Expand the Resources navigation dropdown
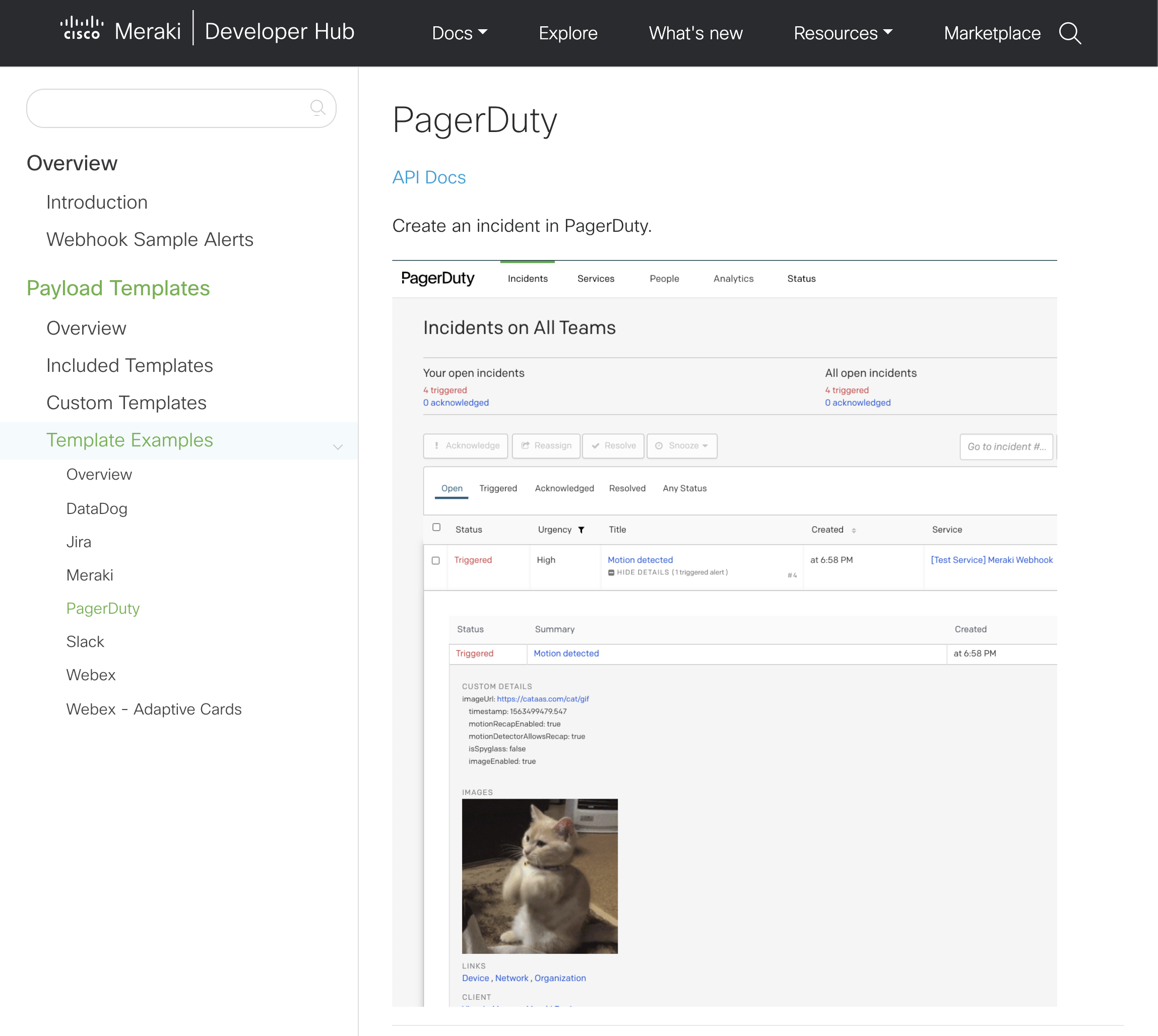 (843, 33)
